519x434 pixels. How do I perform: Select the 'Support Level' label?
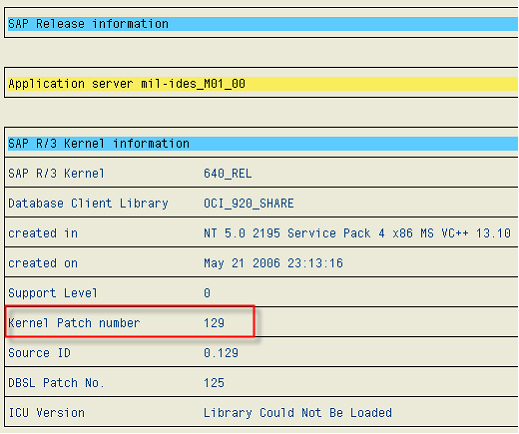coord(53,293)
